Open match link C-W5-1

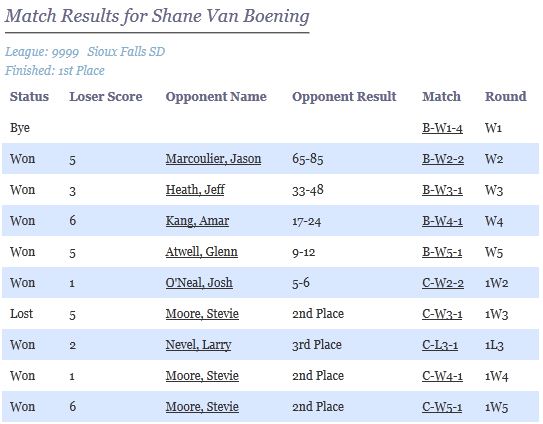click(442, 407)
